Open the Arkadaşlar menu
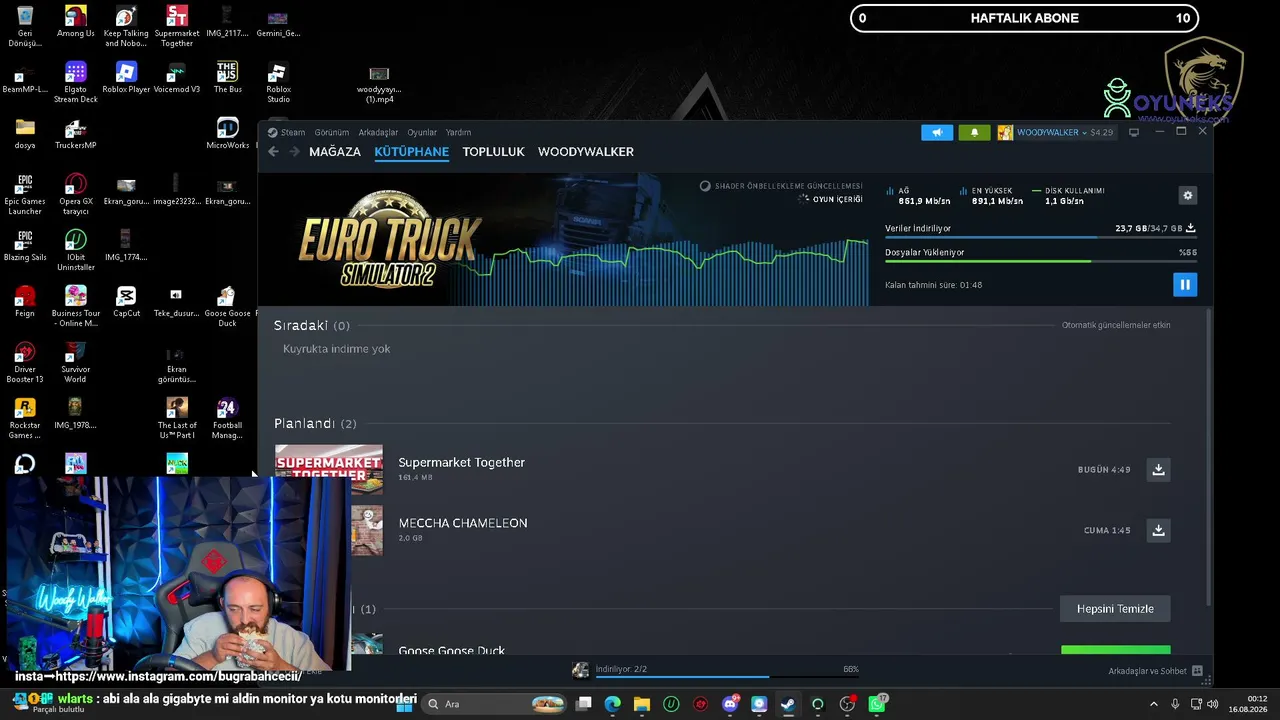 pyautogui.click(x=378, y=132)
